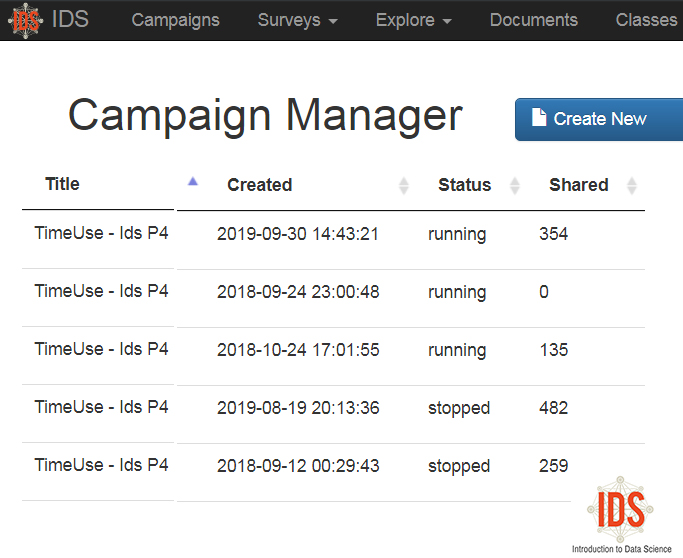Click the document icon on Create New
The height and width of the screenshot is (558, 683).
click(539, 118)
